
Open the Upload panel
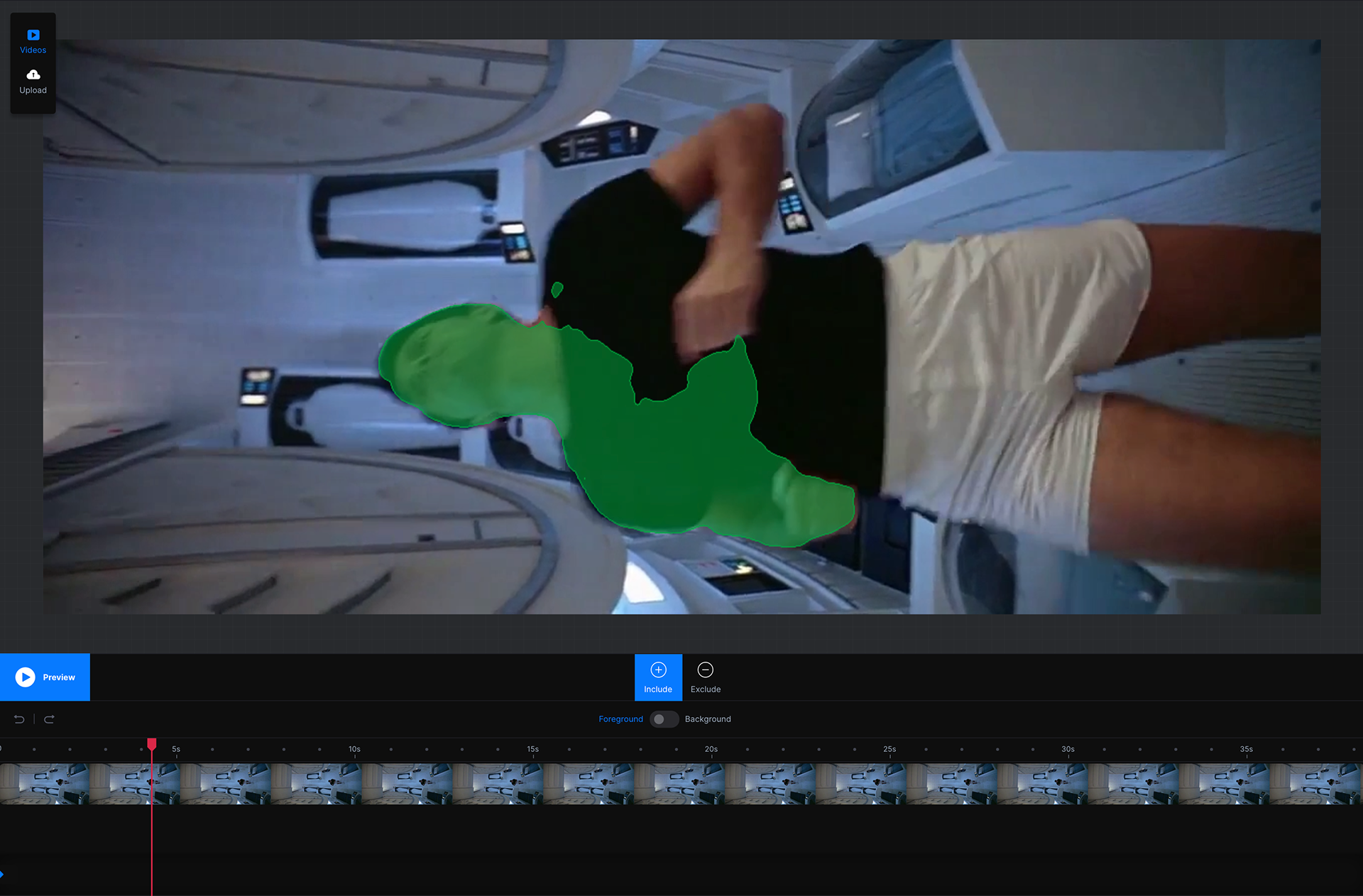coord(33,82)
